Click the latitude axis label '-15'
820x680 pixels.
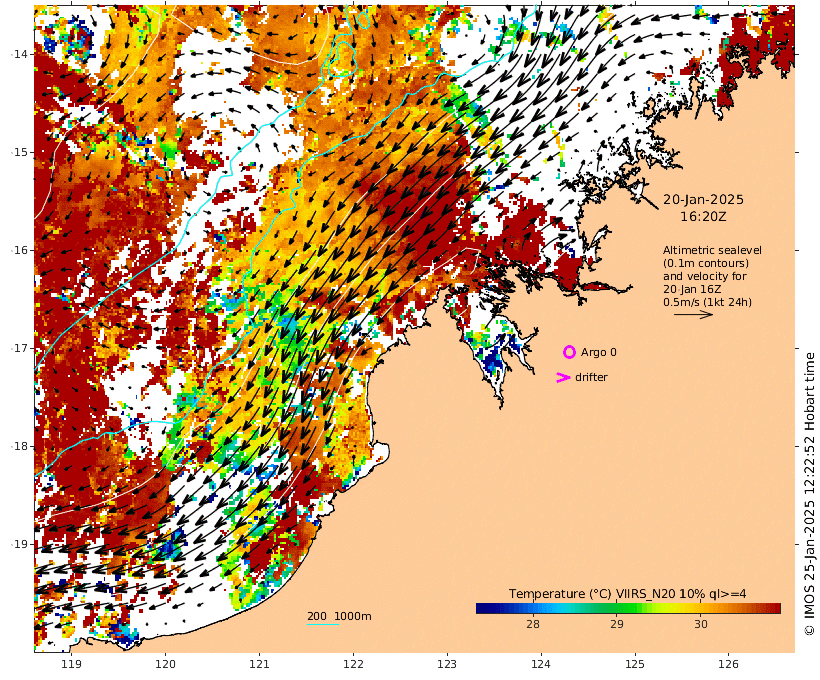click(19, 152)
